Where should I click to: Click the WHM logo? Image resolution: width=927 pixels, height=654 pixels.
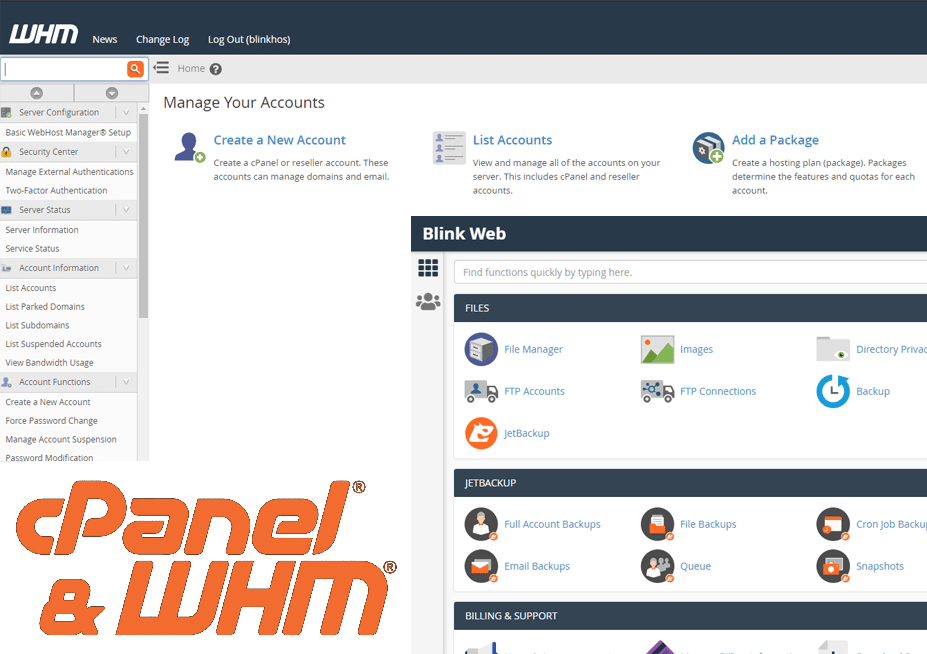pyautogui.click(x=44, y=34)
